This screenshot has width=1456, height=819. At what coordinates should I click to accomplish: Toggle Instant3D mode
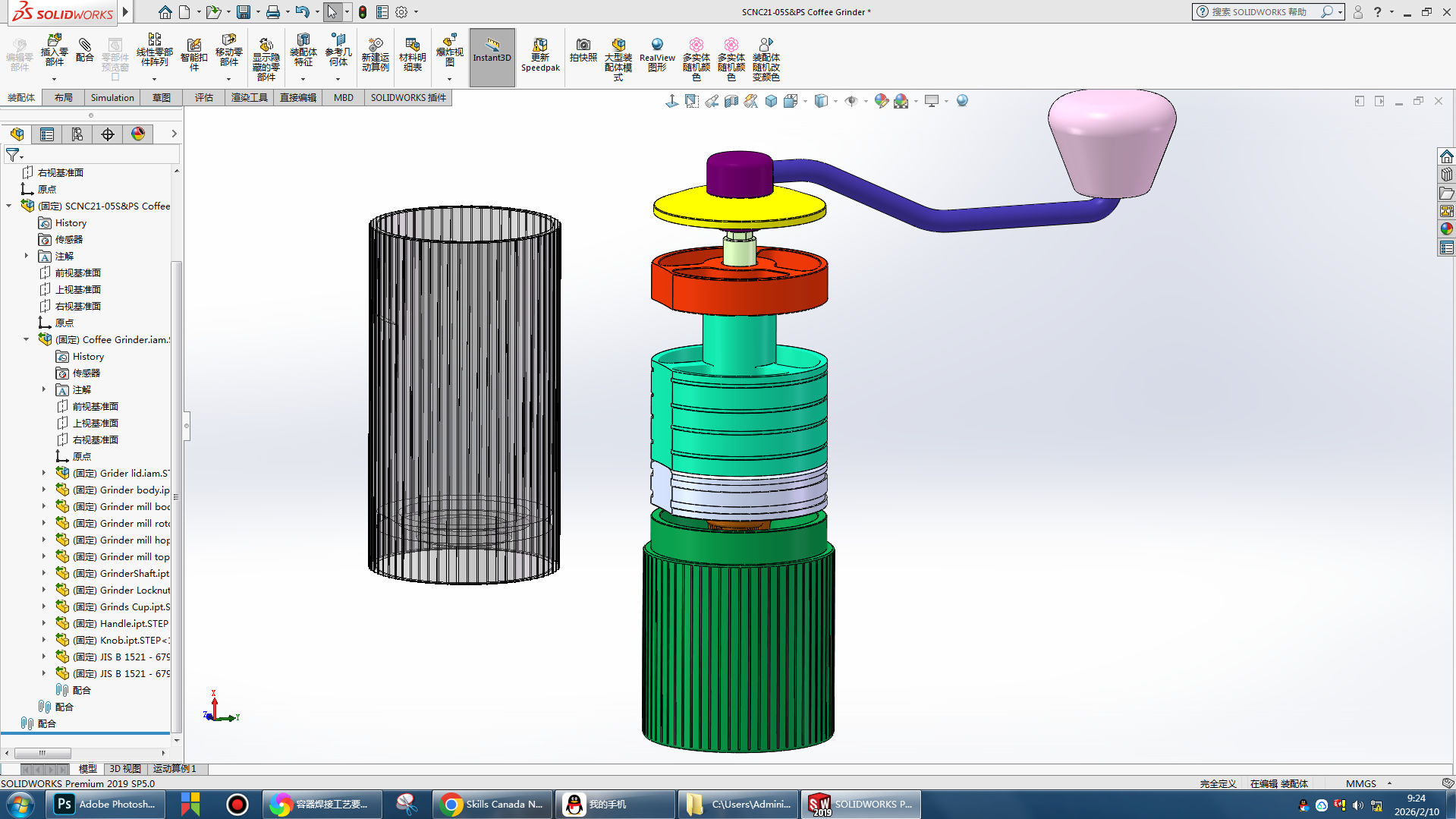(x=492, y=58)
